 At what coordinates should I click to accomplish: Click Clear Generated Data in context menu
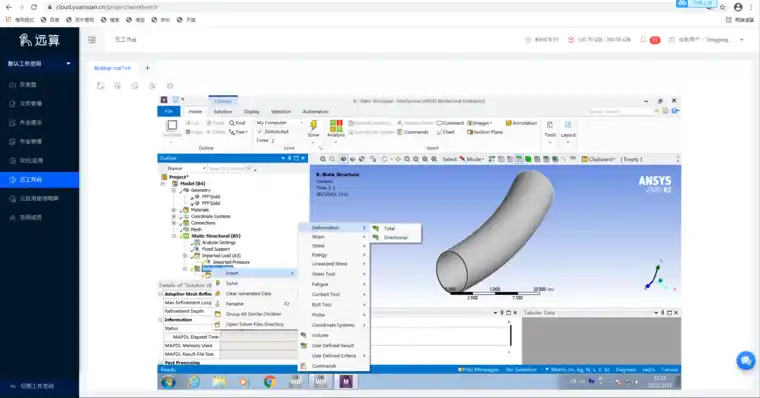[248, 294]
